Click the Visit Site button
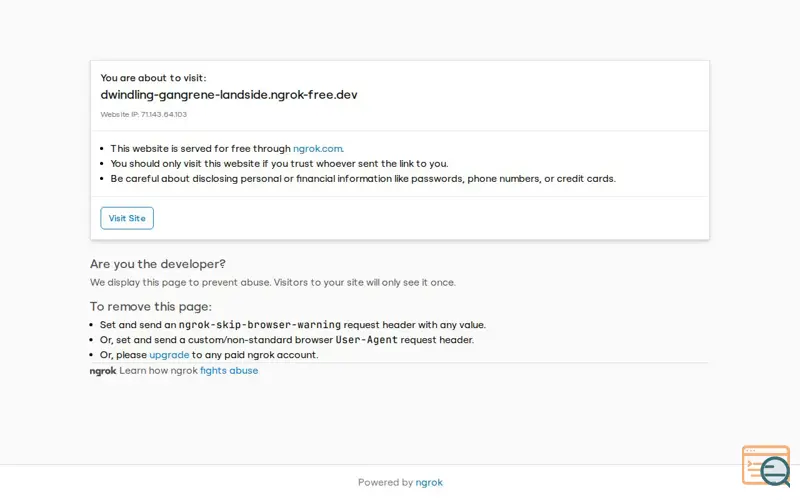The height and width of the screenshot is (500, 800). 127,218
